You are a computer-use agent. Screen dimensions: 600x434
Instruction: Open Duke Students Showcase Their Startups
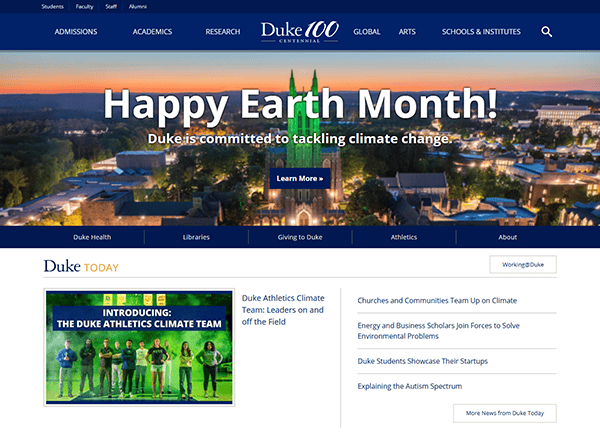pyautogui.click(x=422, y=361)
